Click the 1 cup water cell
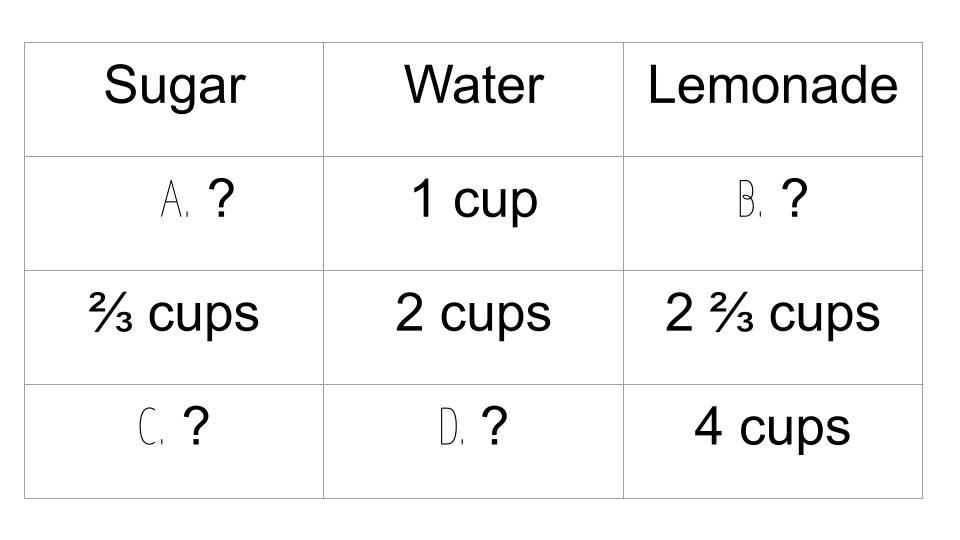 [473, 213]
